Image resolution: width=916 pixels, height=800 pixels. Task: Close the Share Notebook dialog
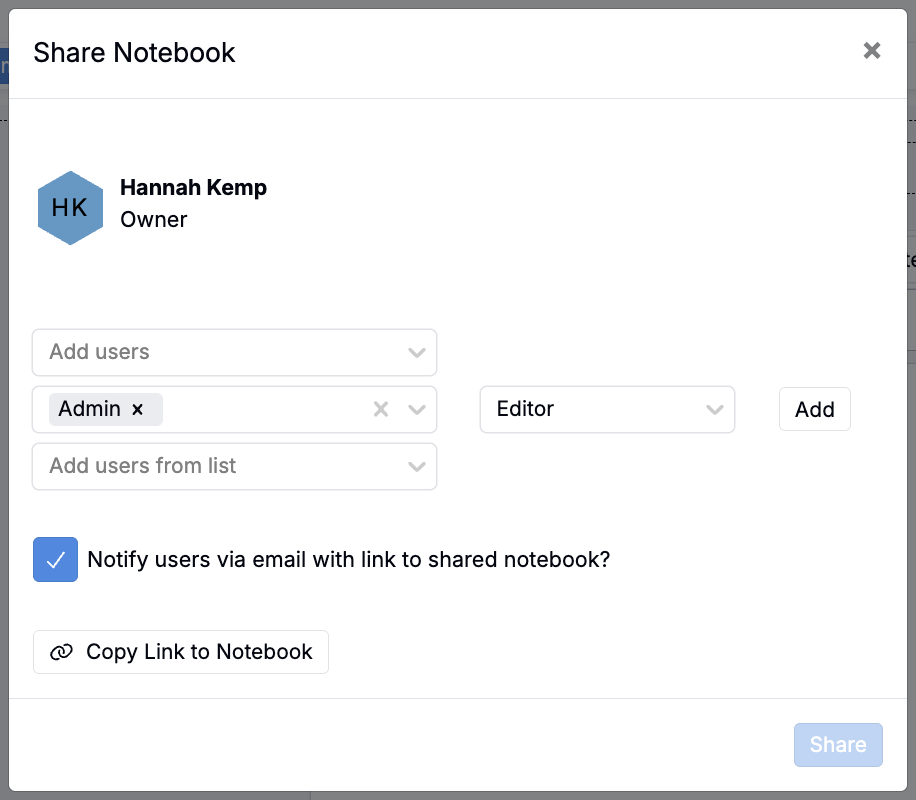click(x=872, y=51)
